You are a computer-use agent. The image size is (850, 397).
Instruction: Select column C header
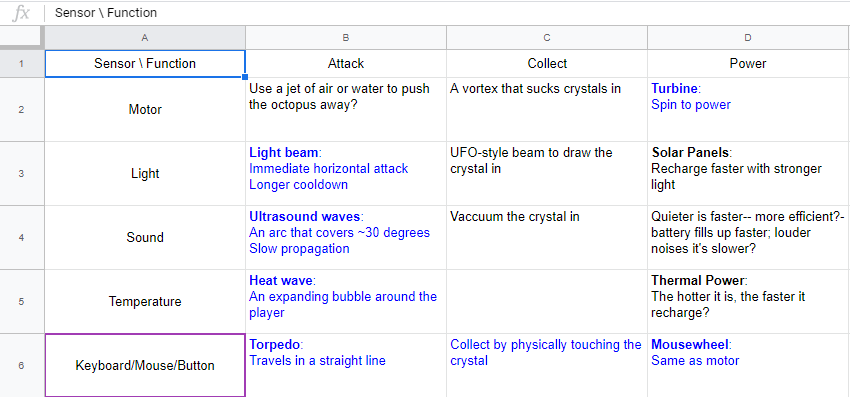point(546,37)
